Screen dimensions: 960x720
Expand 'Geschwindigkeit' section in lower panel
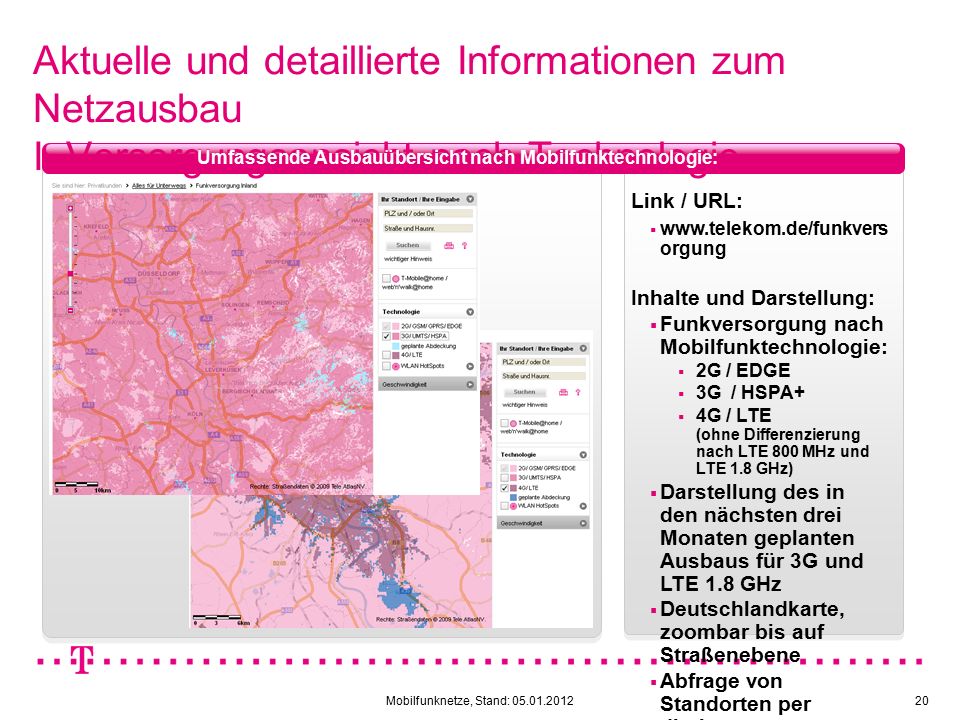(x=542, y=523)
